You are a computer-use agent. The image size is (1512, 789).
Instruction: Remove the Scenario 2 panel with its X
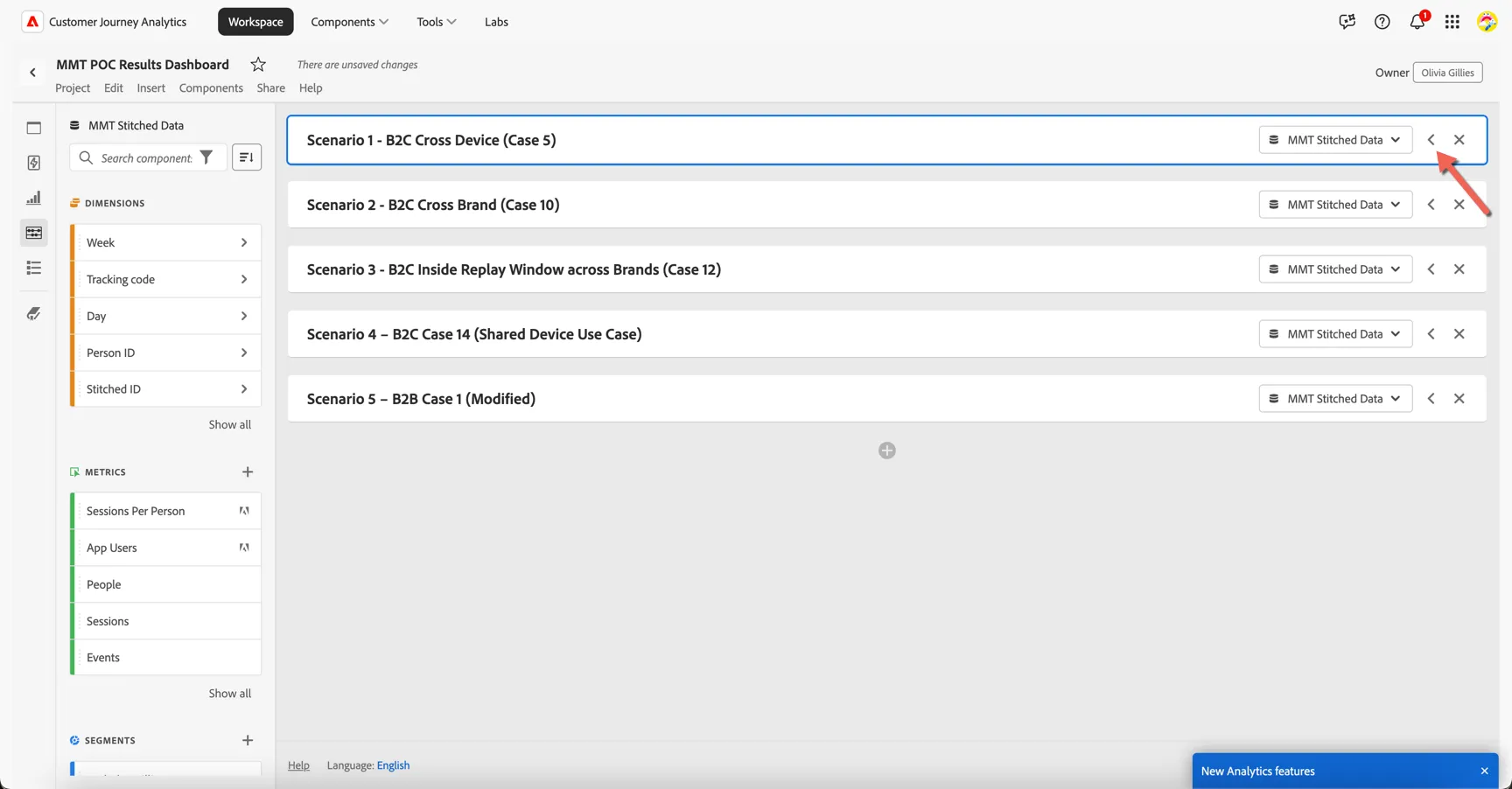click(x=1459, y=205)
